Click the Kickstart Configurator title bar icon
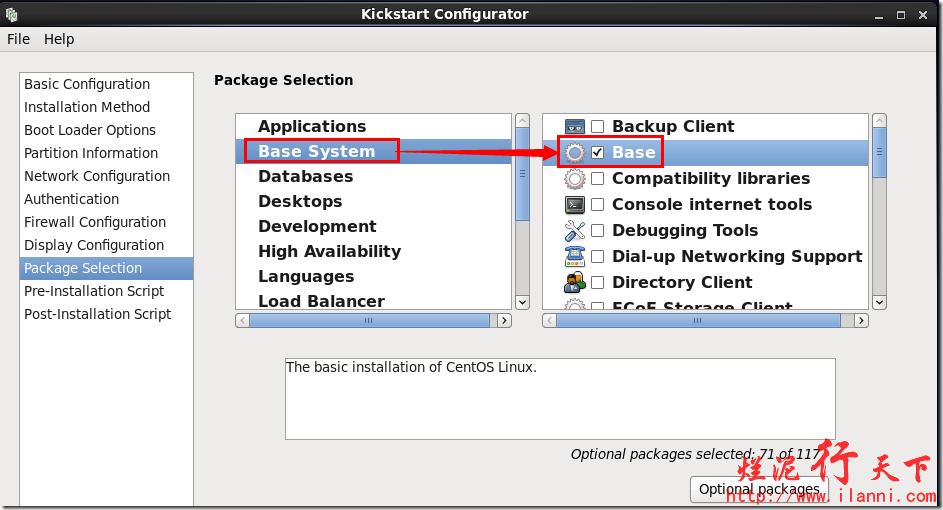This screenshot has width=943, height=510. click(12, 14)
